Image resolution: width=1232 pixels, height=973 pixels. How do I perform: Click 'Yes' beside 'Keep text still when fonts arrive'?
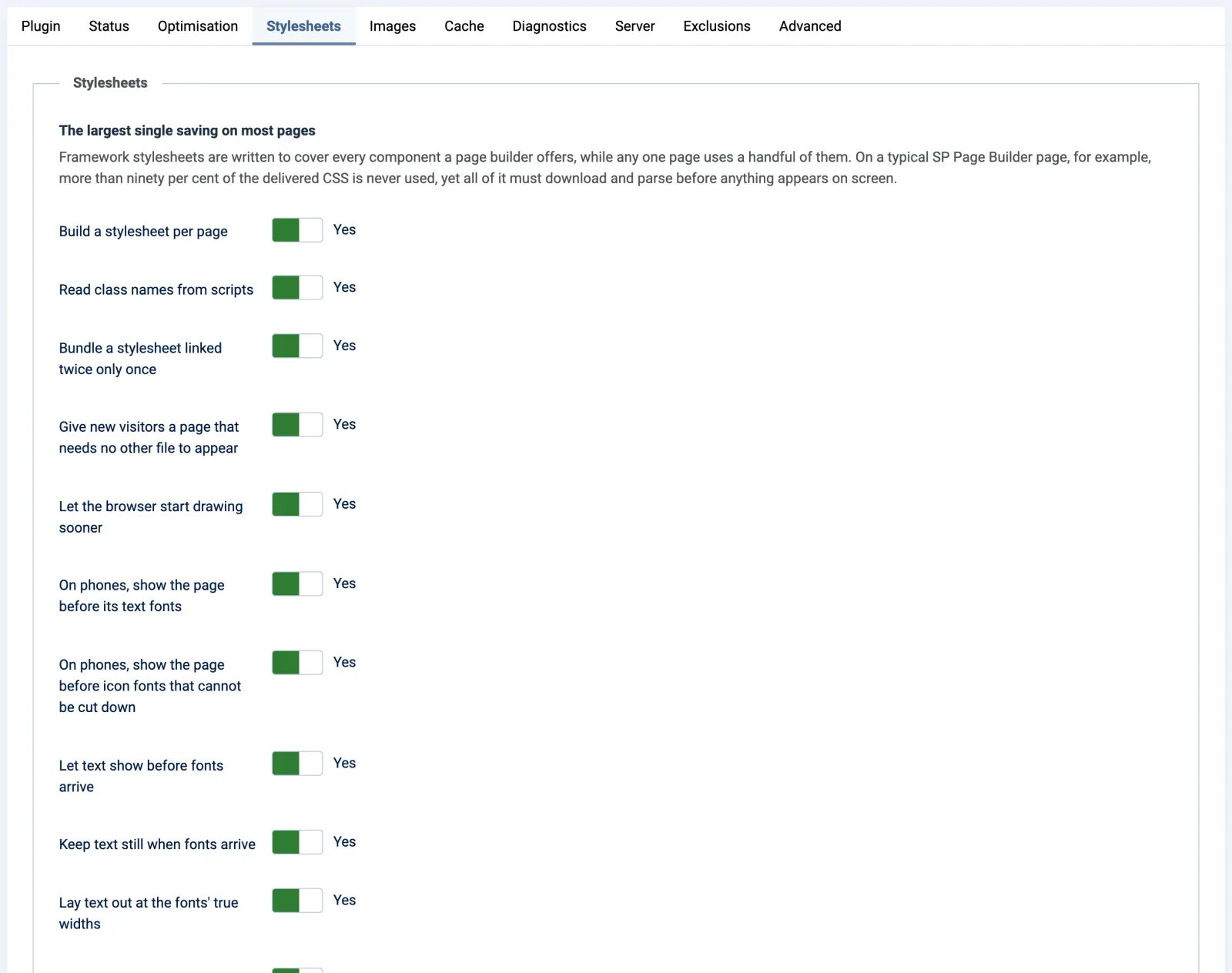[x=344, y=841]
